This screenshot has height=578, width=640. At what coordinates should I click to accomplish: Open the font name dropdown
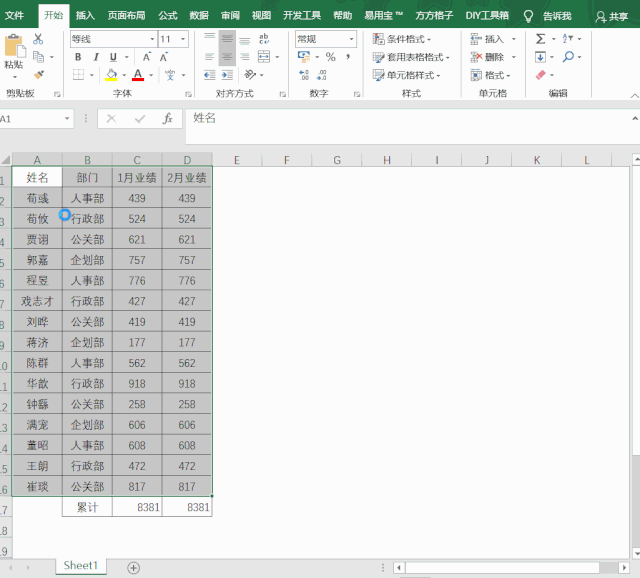152,39
